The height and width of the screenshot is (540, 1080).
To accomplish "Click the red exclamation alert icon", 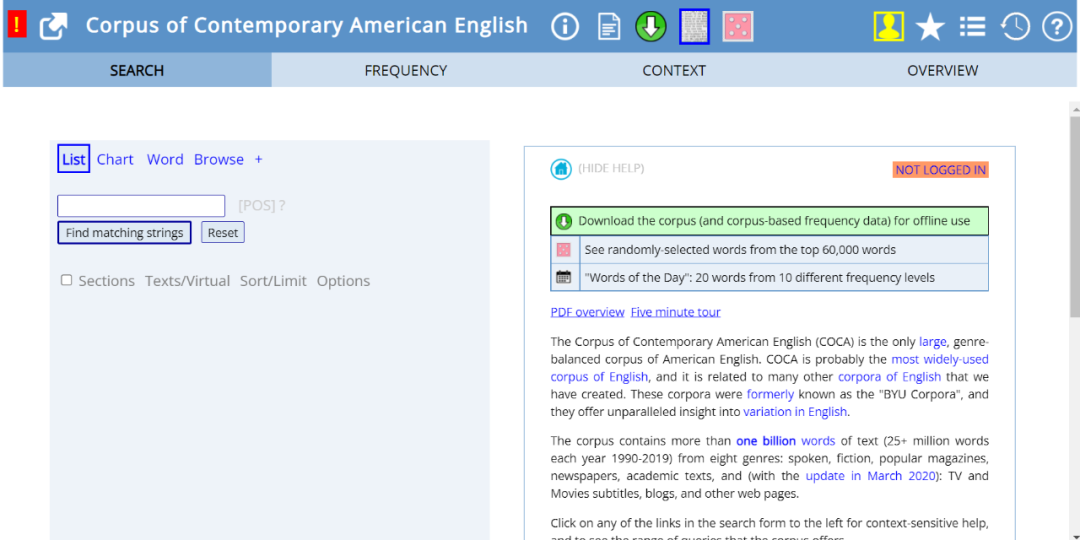I will [17, 26].
